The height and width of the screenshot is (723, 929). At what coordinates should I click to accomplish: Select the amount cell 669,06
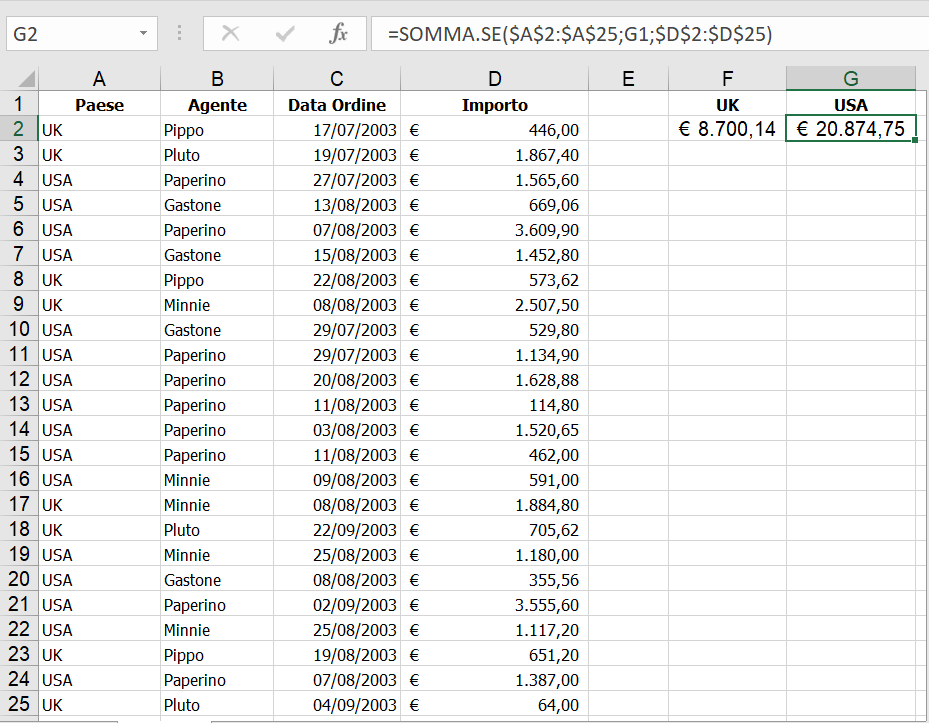(495, 204)
